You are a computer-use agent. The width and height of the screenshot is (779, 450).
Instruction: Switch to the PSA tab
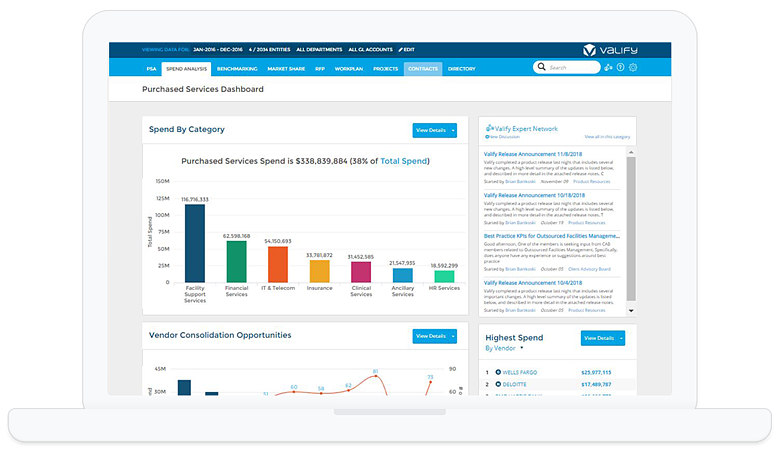[x=152, y=69]
